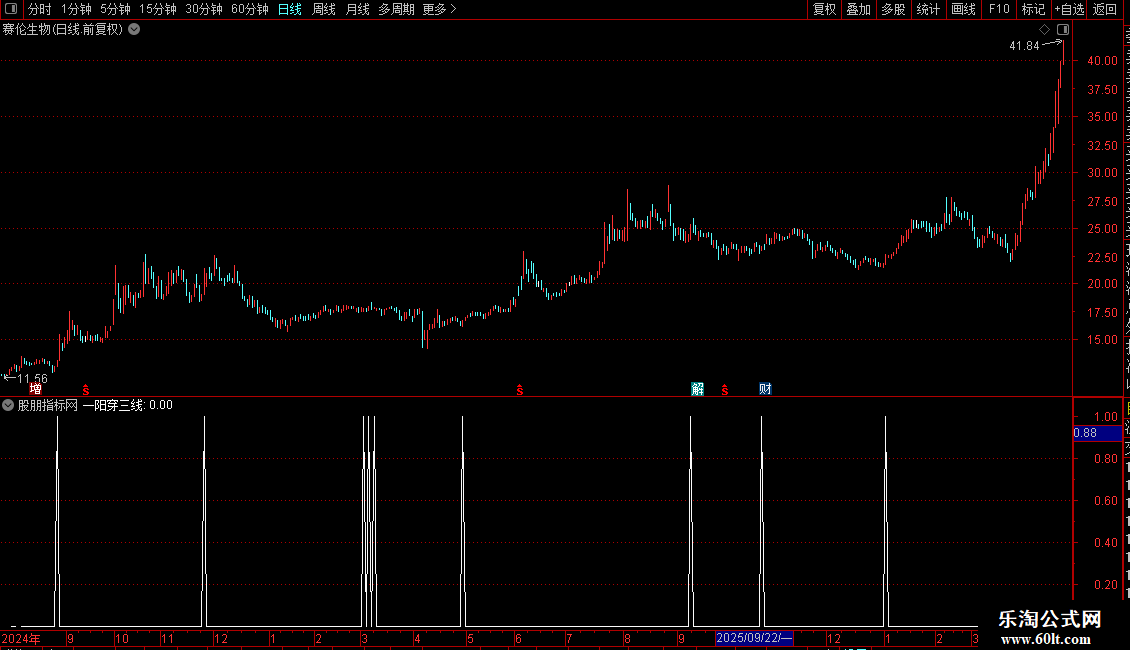Click the 0.60 indicator axis label
The image size is (1130, 650).
1106,501
